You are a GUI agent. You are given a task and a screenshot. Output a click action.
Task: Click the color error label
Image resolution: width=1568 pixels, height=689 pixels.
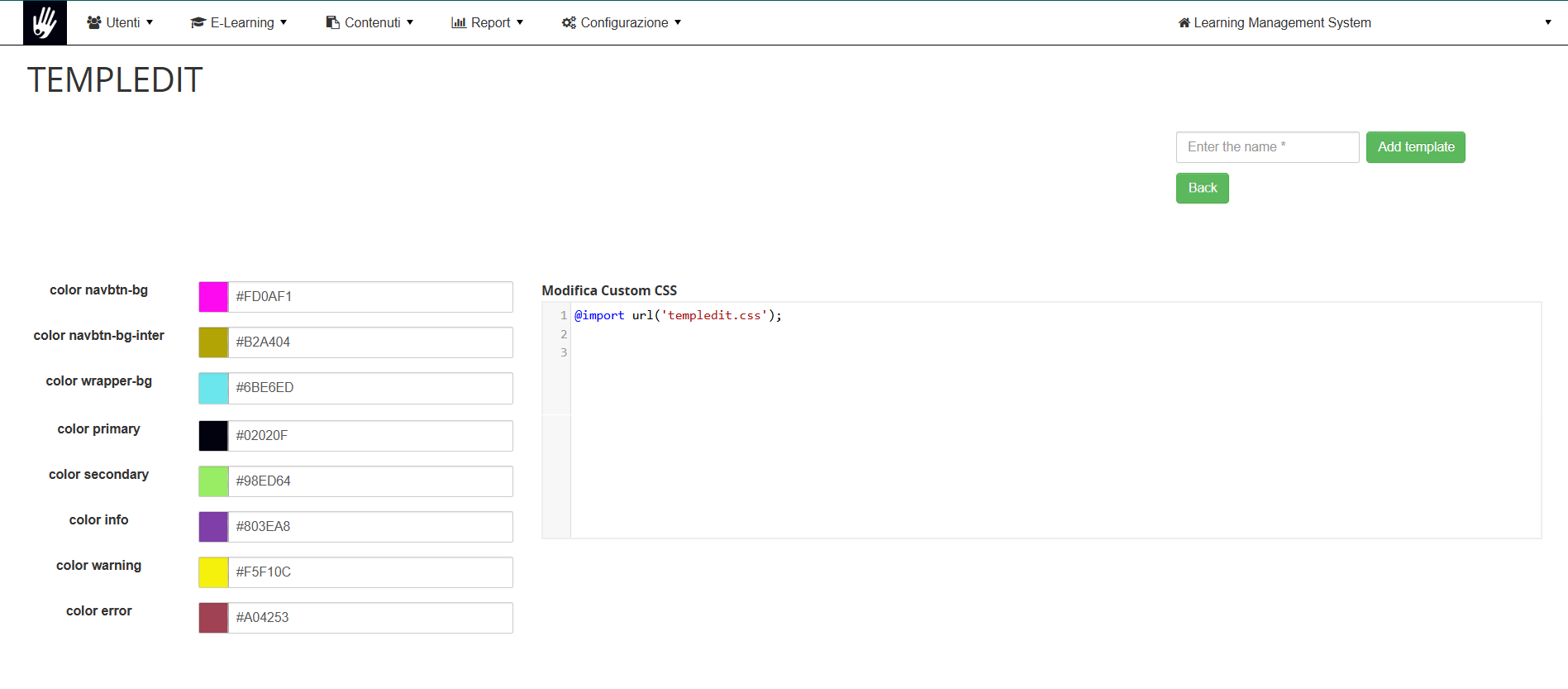click(x=99, y=611)
